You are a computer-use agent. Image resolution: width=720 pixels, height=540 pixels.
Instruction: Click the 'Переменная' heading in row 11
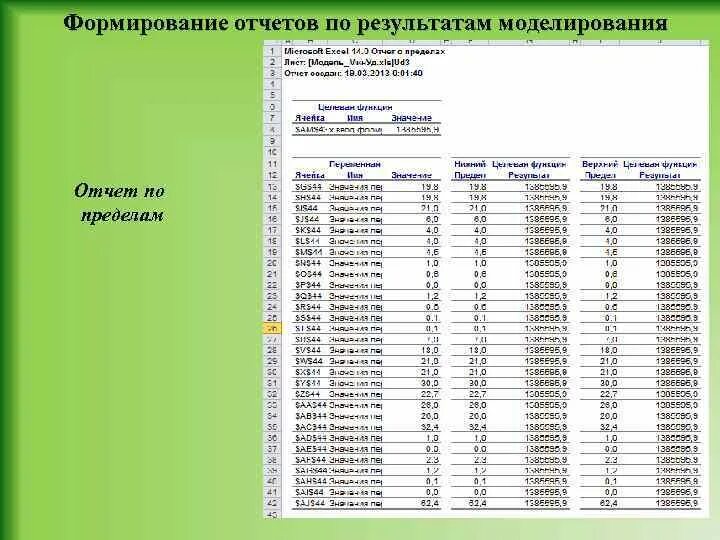tap(354, 164)
